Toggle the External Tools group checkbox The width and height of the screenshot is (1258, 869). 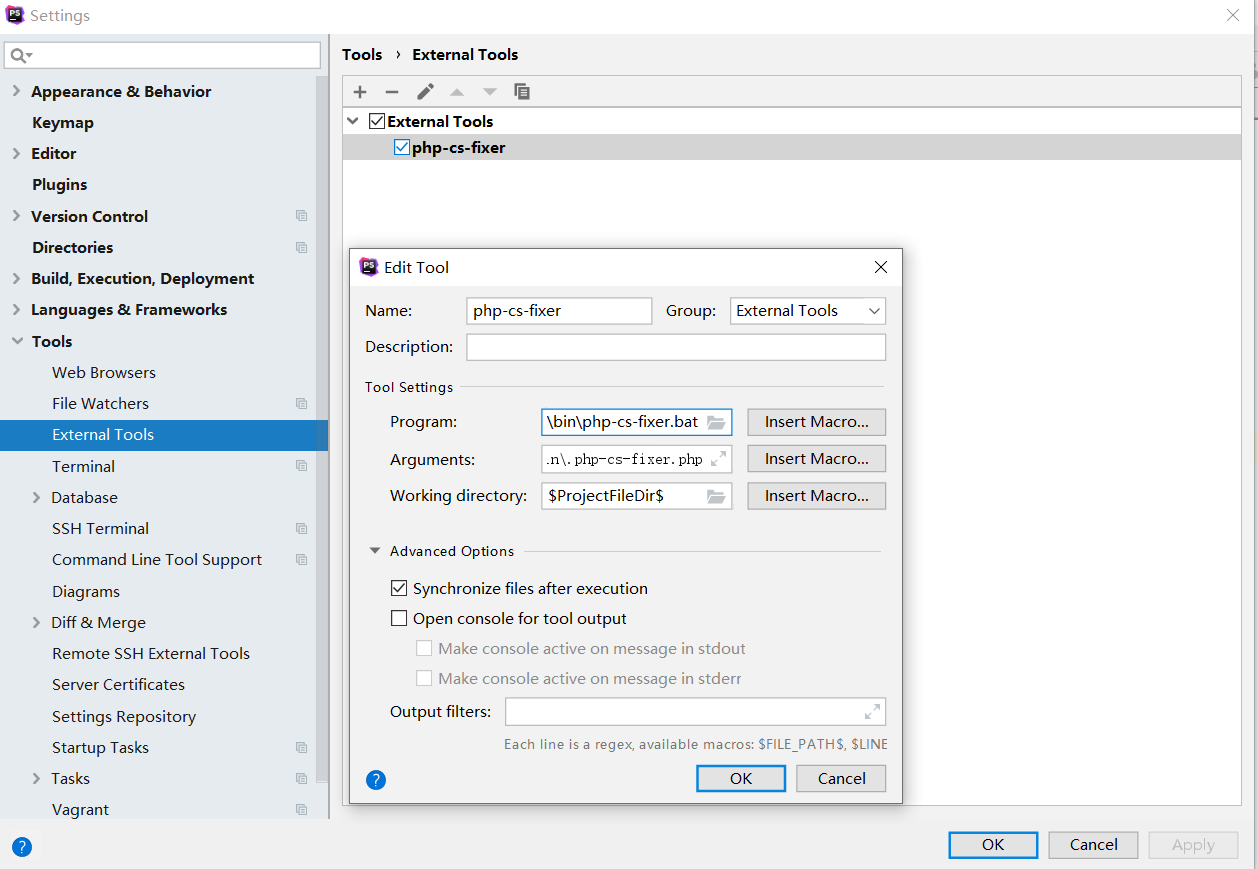[377, 121]
